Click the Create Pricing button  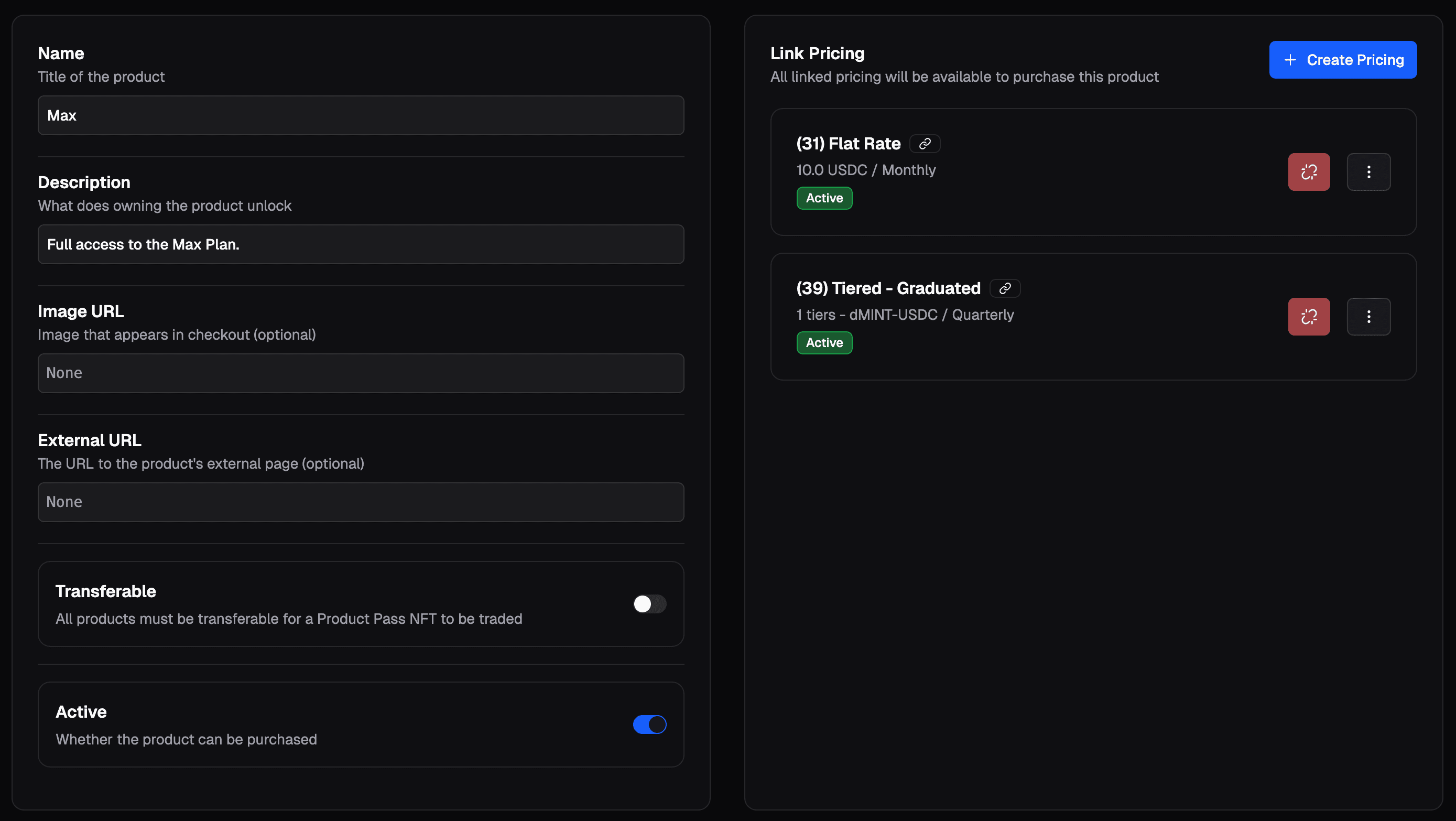[1343, 59]
